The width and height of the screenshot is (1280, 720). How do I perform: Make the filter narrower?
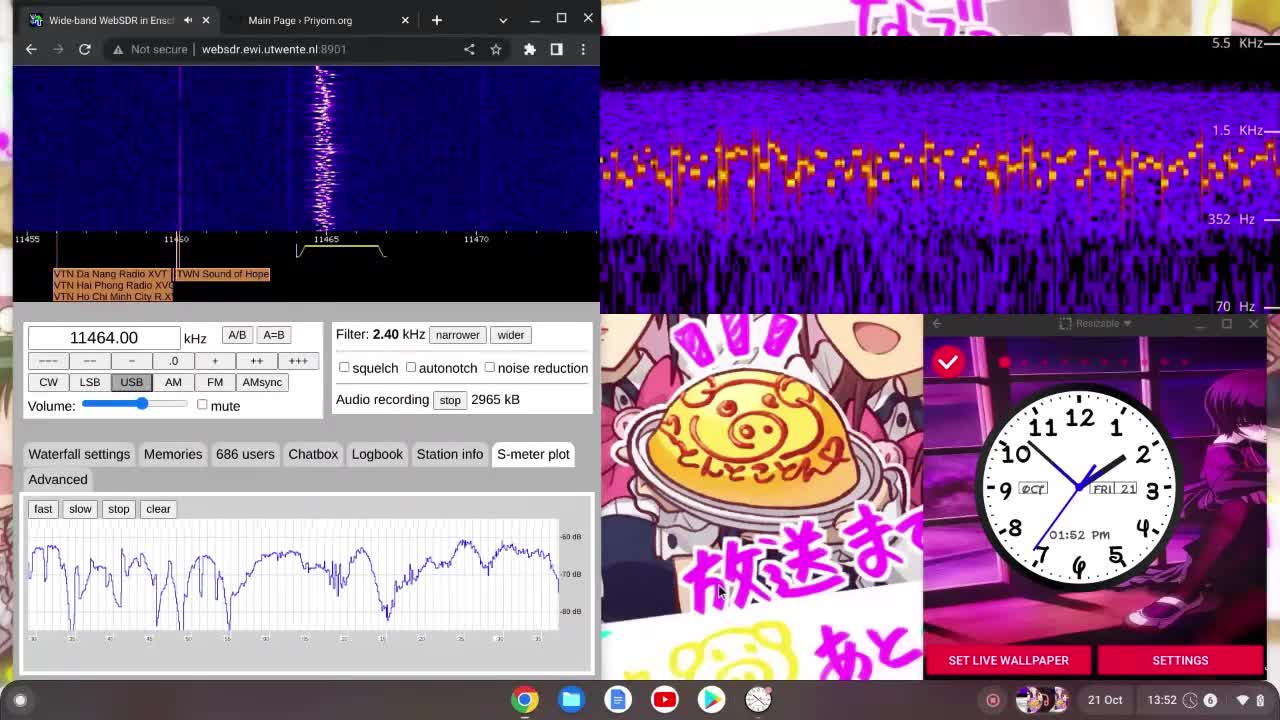coord(457,335)
